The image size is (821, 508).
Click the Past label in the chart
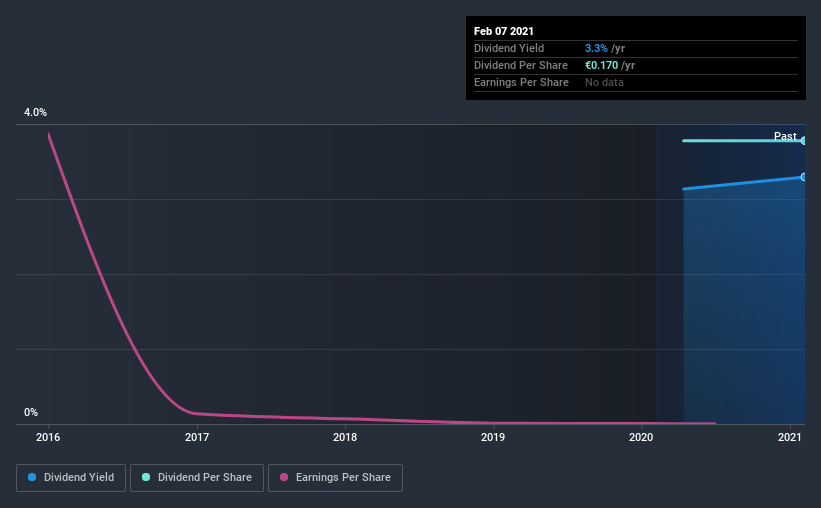tap(785, 136)
